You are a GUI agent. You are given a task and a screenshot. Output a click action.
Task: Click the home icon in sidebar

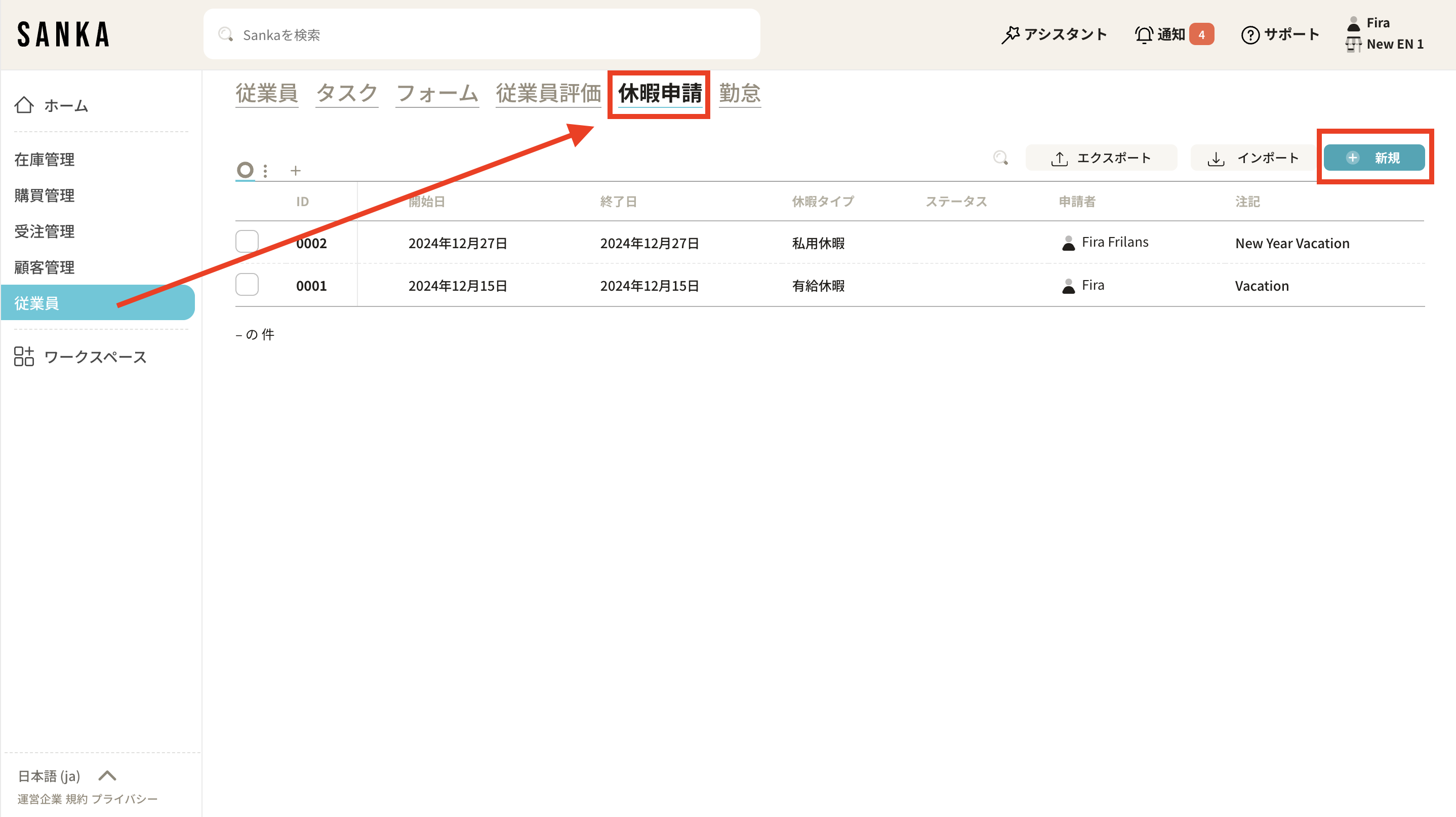24,105
